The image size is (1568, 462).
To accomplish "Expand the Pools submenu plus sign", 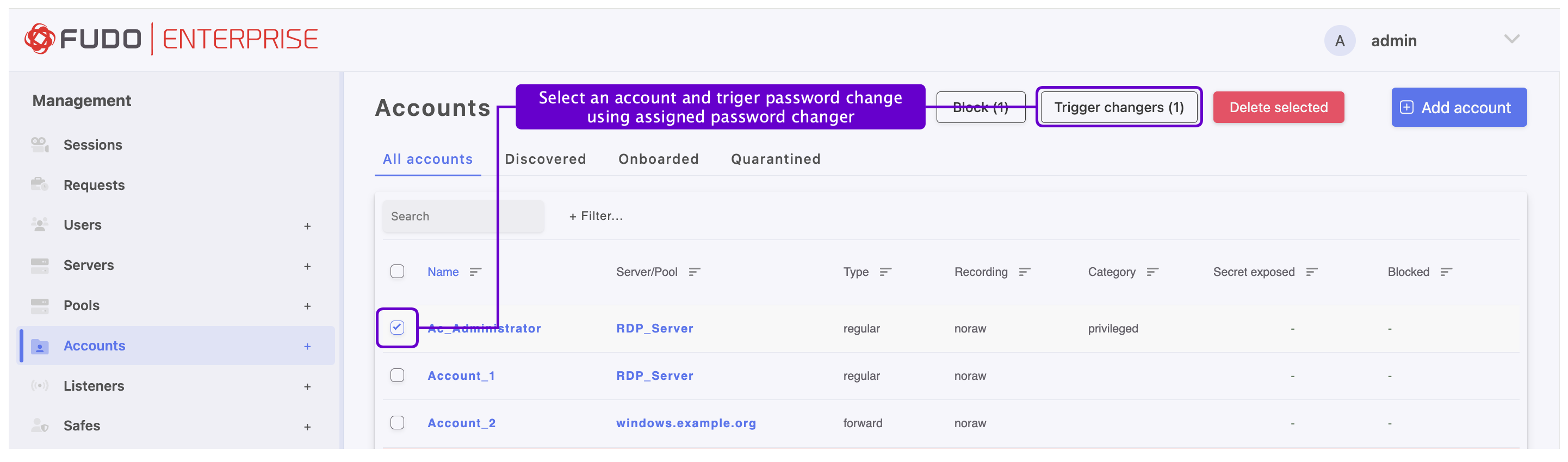I will (x=307, y=307).
